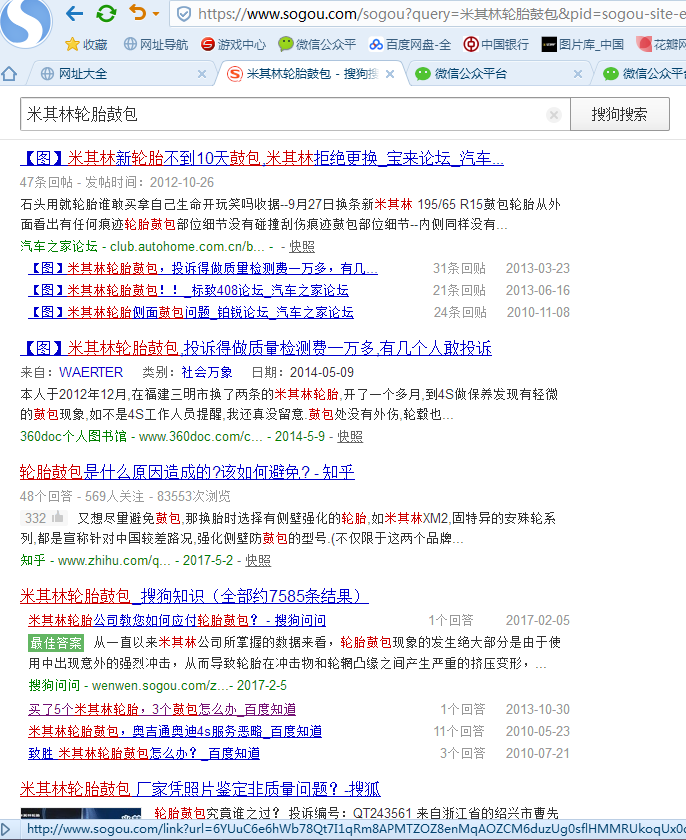Click the security shield icon in address bar

pyautogui.click(x=184, y=14)
